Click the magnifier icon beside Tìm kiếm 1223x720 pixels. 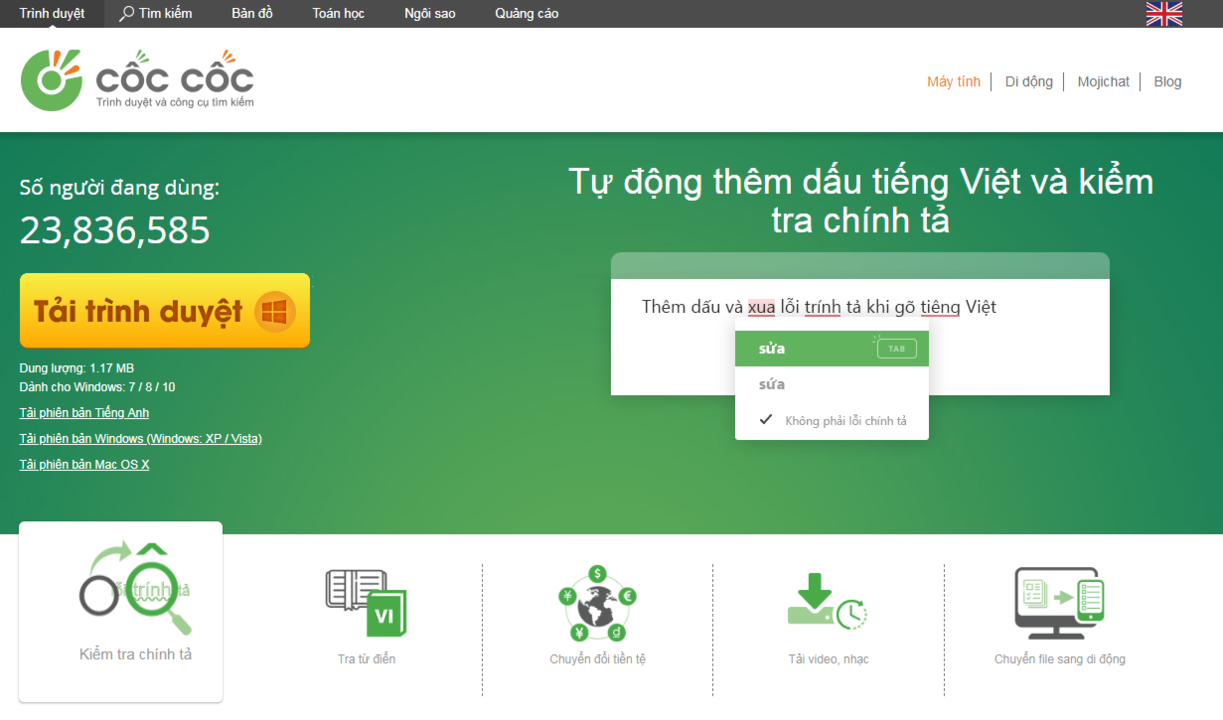pyautogui.click(x=126, y=14)
